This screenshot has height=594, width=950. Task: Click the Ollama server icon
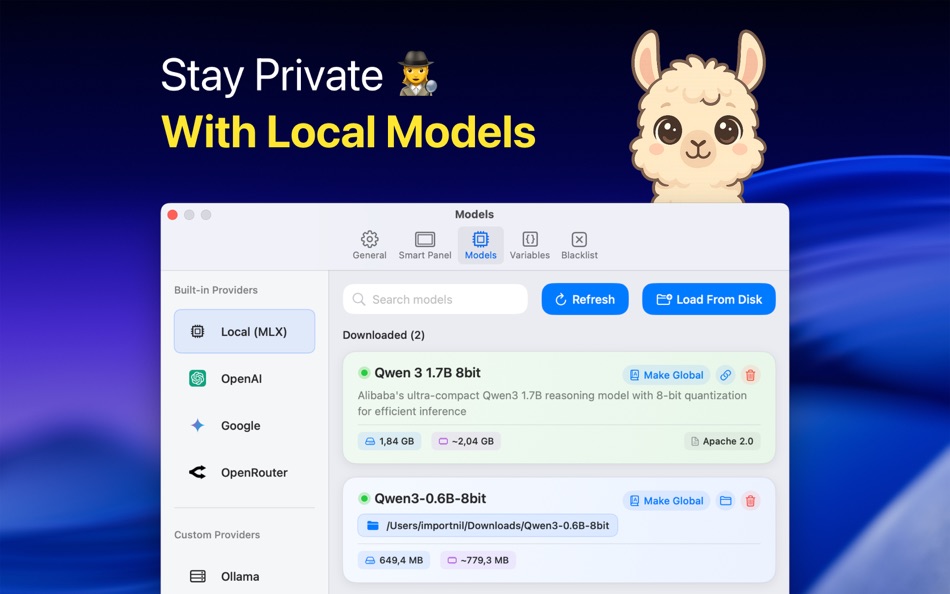pos(198,576)
